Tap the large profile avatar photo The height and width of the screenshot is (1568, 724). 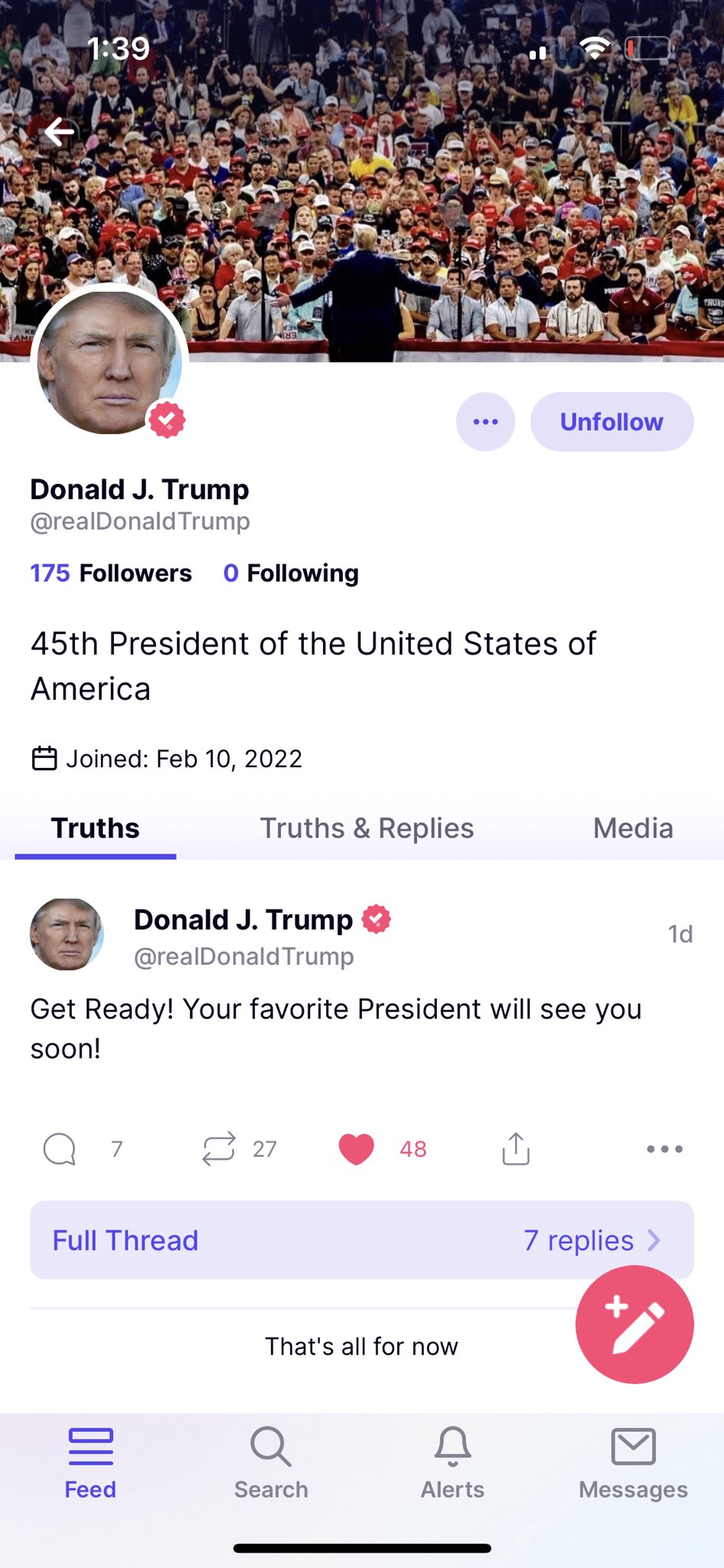(x=109, y=361)
